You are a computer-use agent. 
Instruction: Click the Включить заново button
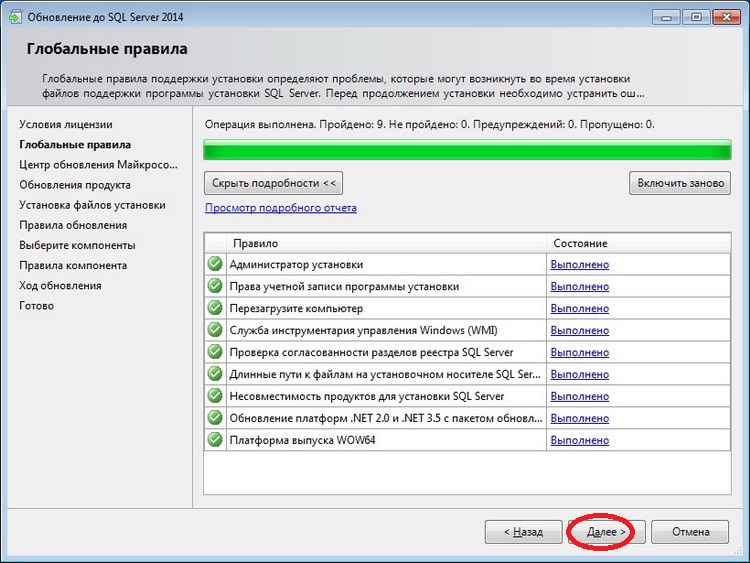(680, 183)
